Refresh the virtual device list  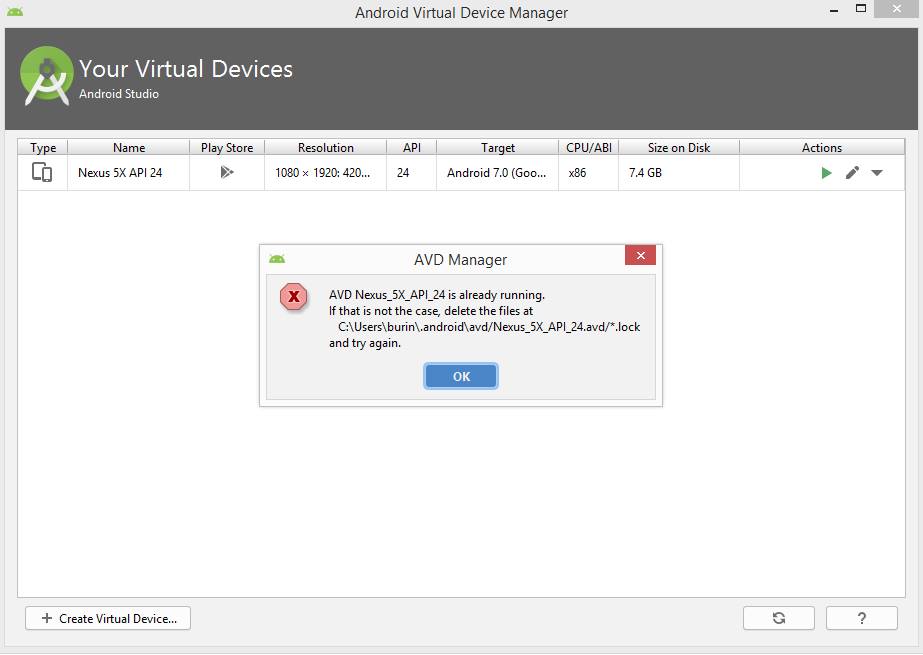779,618
